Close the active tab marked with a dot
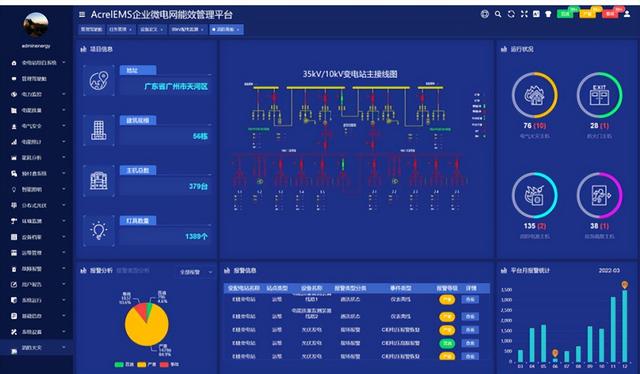 [238, 30]
